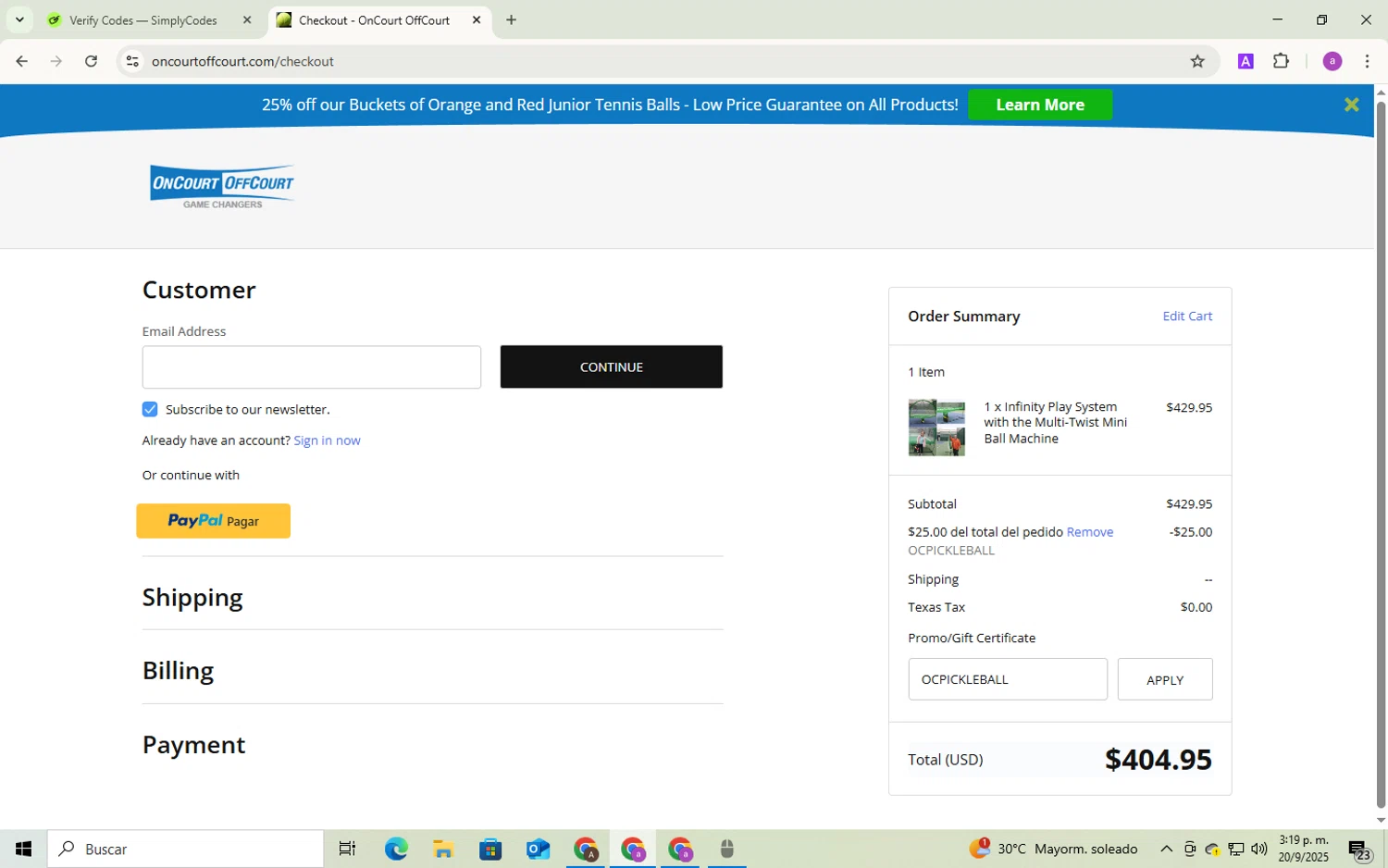This screenshot has height=868, width=1388.
Task: Open Microsoft Store from taskbar
Action: 490,849
